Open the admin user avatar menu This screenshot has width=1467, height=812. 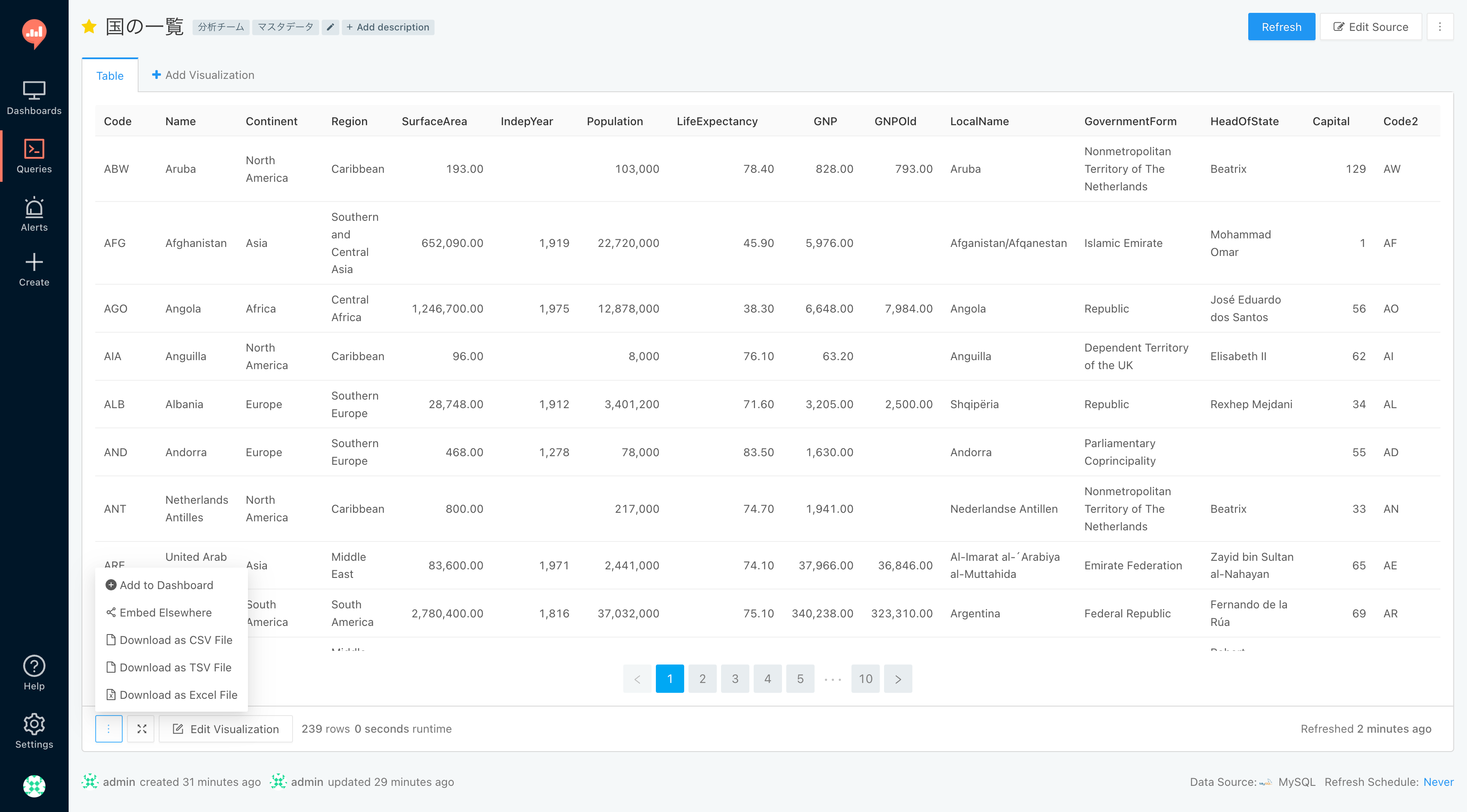point(34,786)
